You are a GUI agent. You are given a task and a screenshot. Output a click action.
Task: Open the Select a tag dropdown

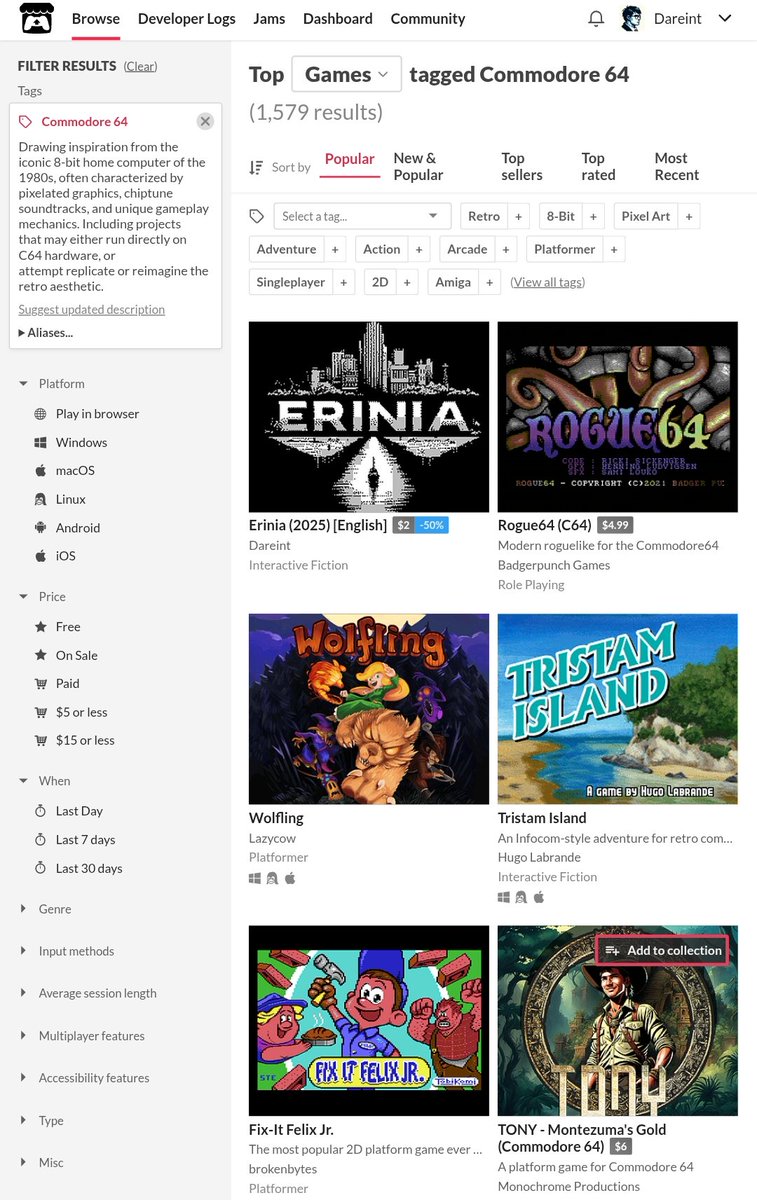coord(360,216)
